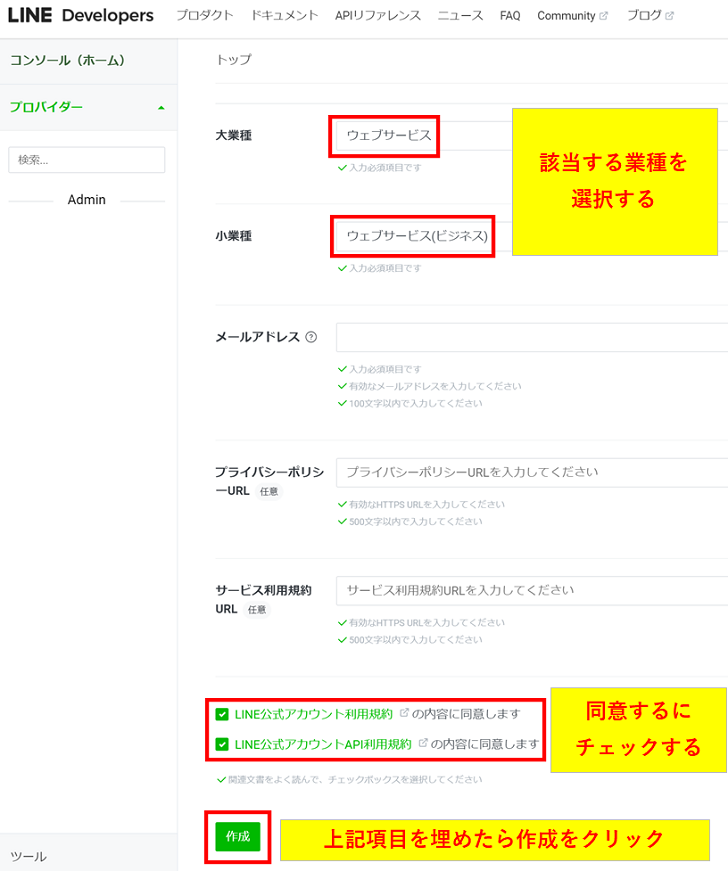
Task: Open the ツール sidebar section
Action: [28, 856]
